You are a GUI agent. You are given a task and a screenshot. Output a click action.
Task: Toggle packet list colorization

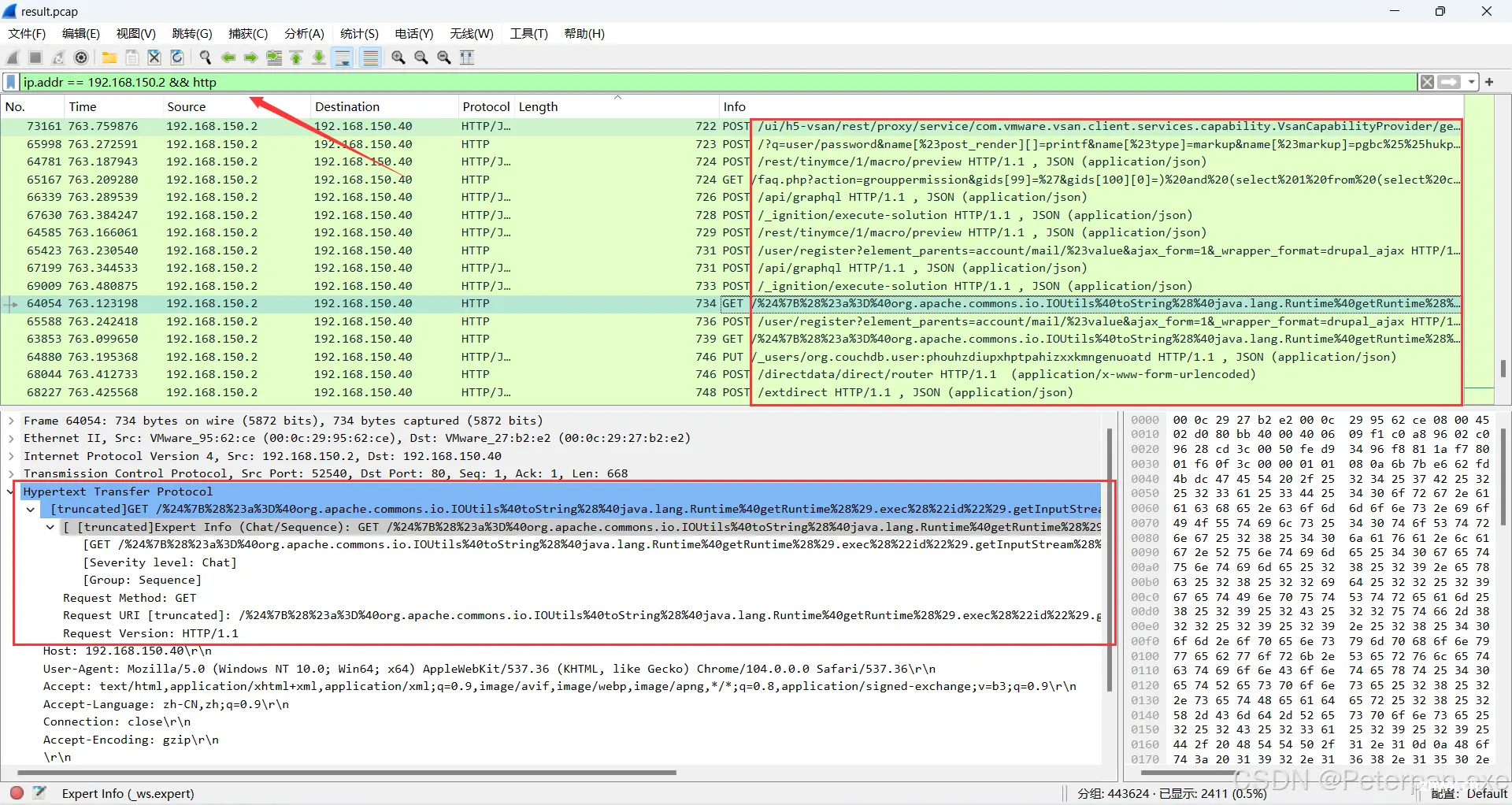(x=370, y=57)
